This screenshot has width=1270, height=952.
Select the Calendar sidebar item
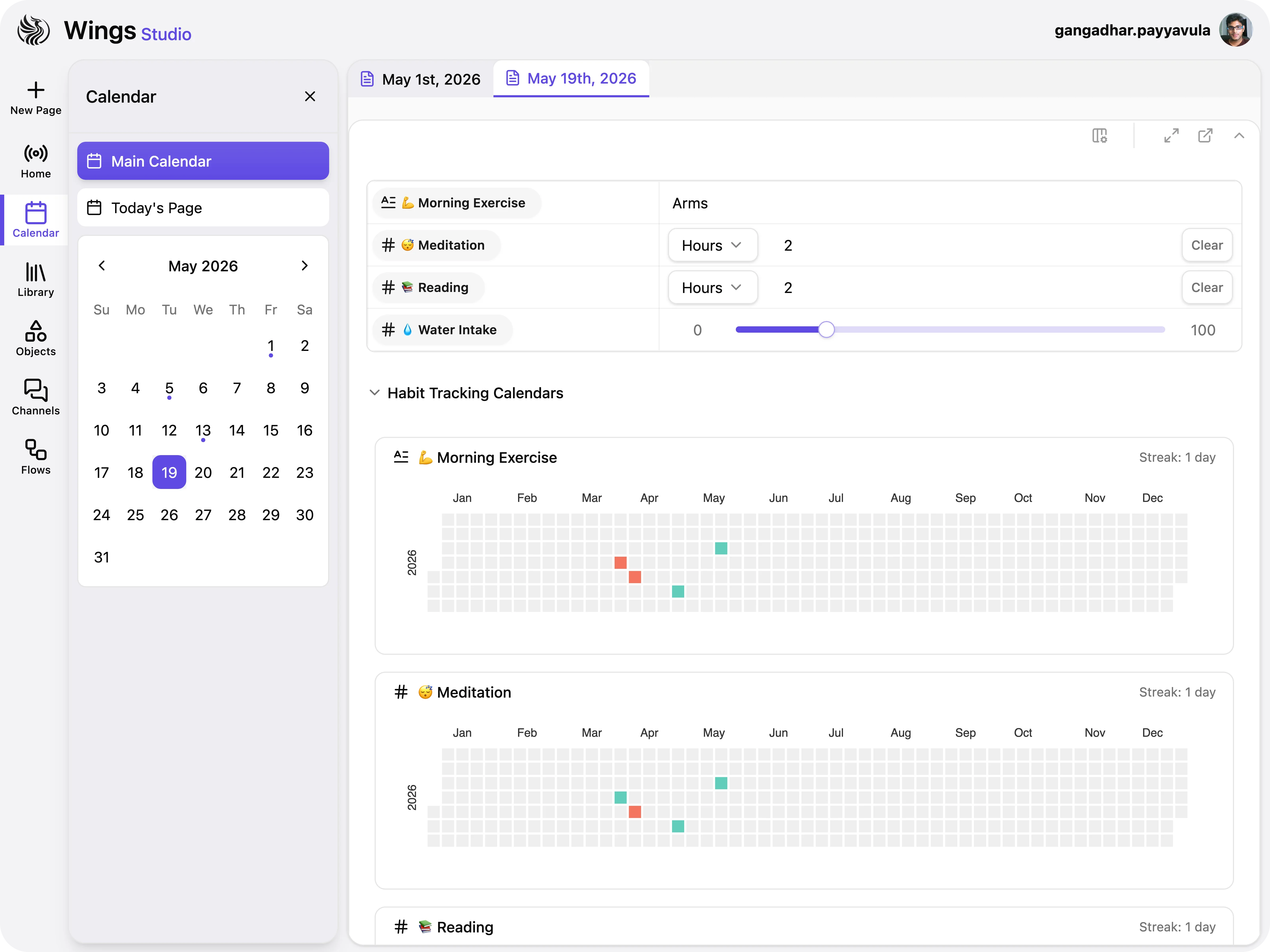point(36,220)
